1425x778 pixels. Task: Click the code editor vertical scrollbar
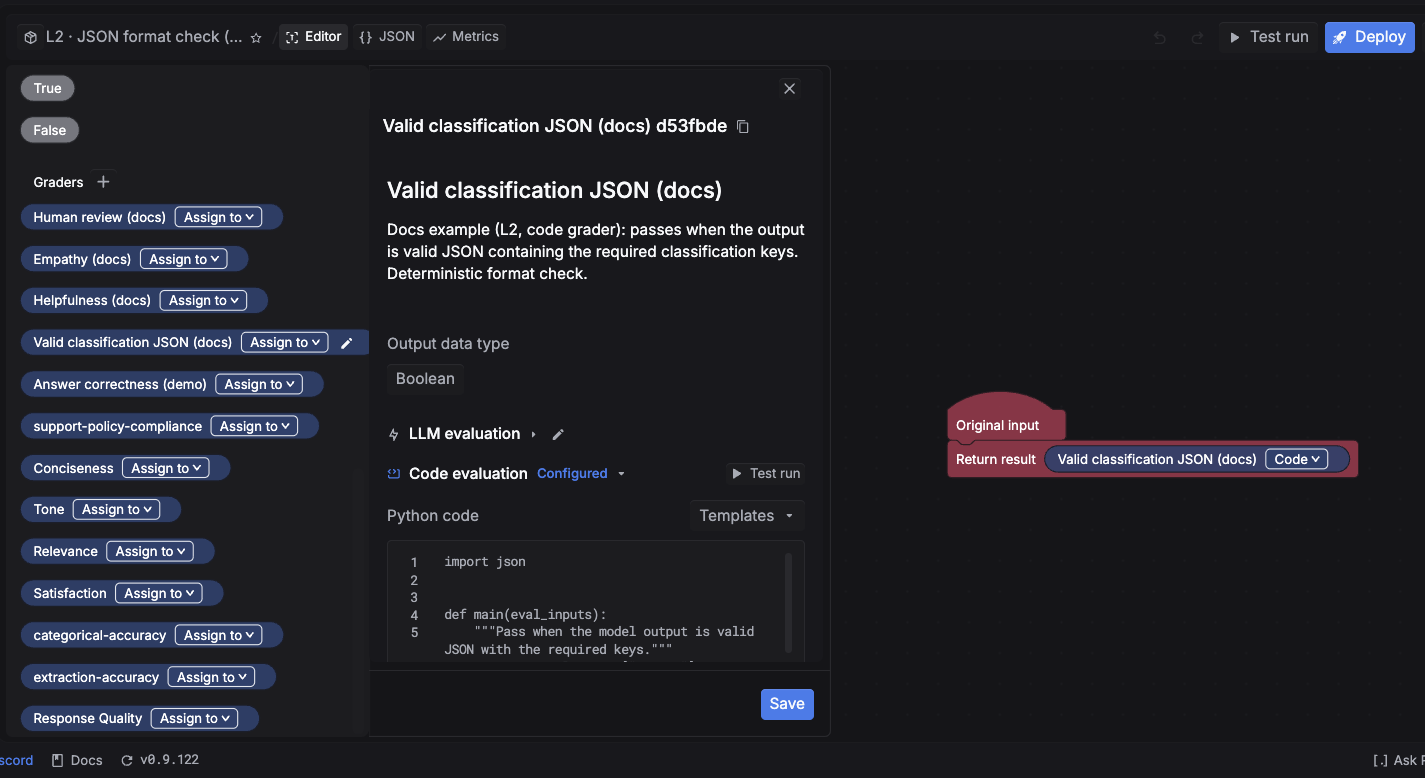click(788, 603)
